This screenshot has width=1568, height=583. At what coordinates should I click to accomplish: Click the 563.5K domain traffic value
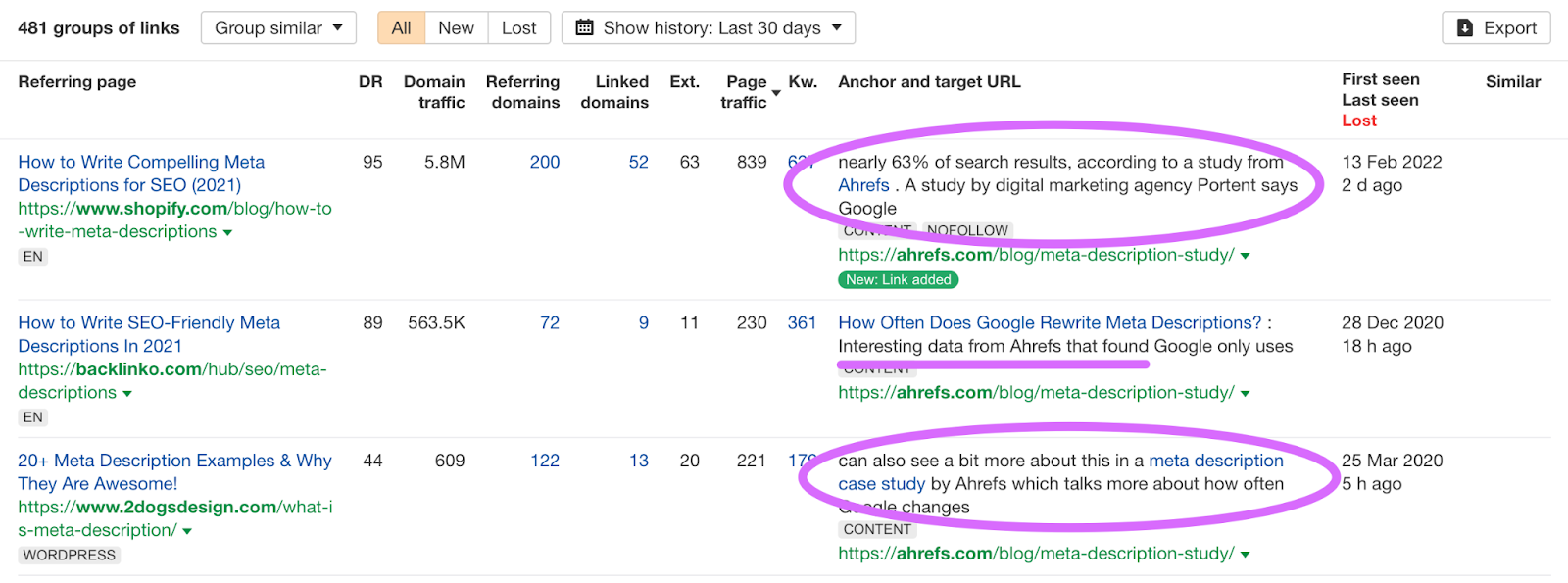coord(436,322)
